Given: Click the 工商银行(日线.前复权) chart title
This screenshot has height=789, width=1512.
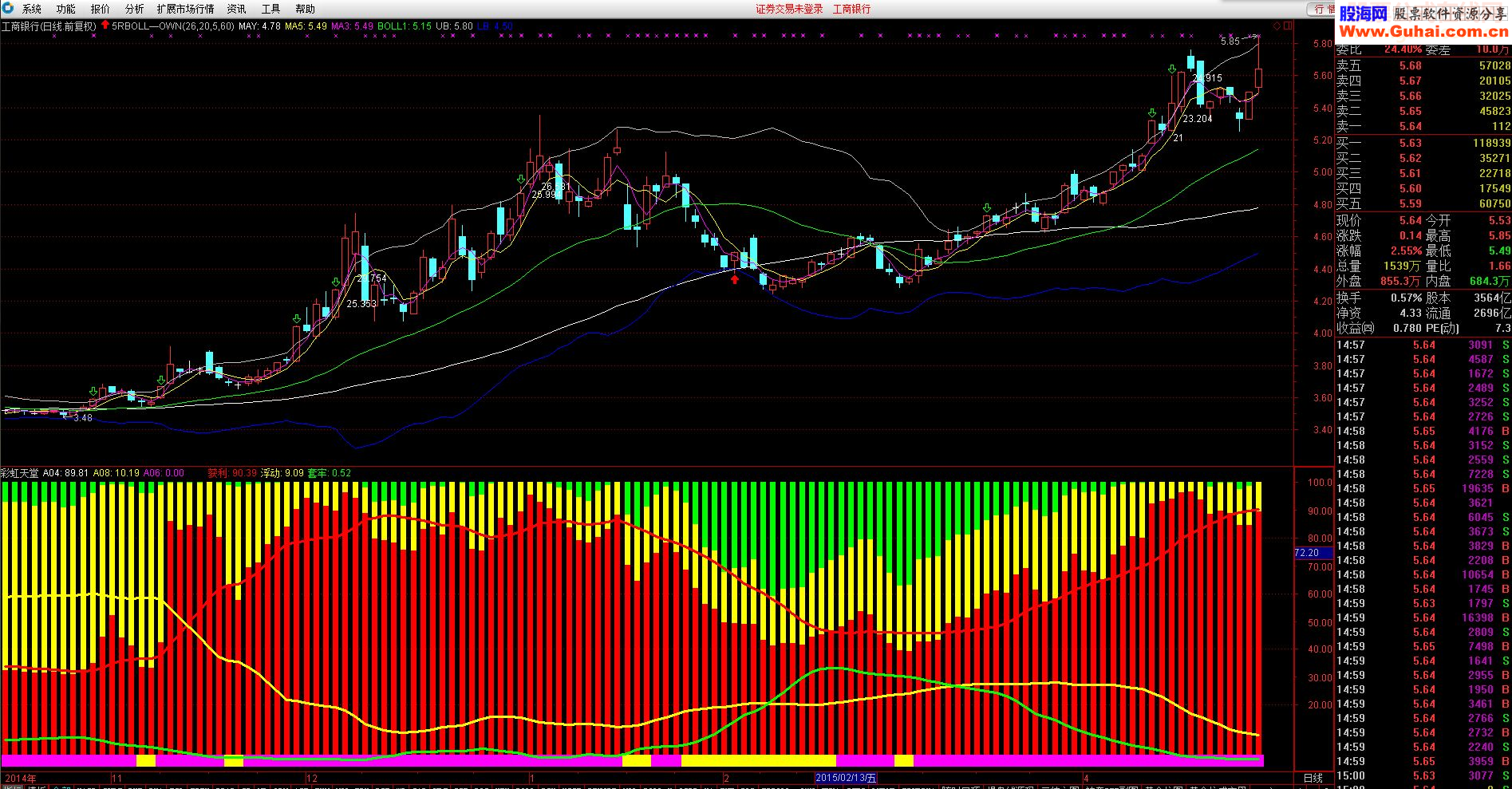Looking at the screenshot, I should point(49,26).
